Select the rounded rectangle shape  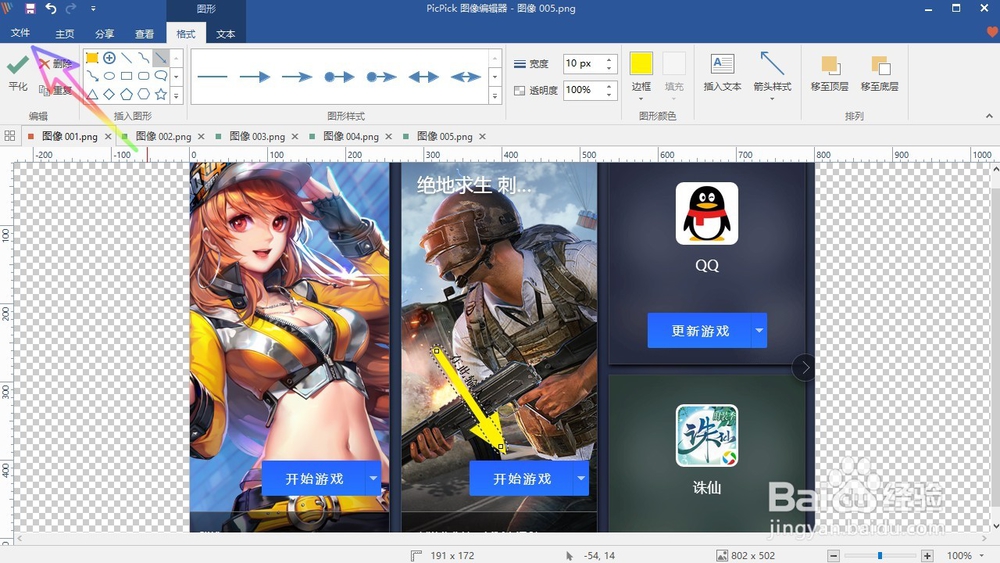coord(143,76)
